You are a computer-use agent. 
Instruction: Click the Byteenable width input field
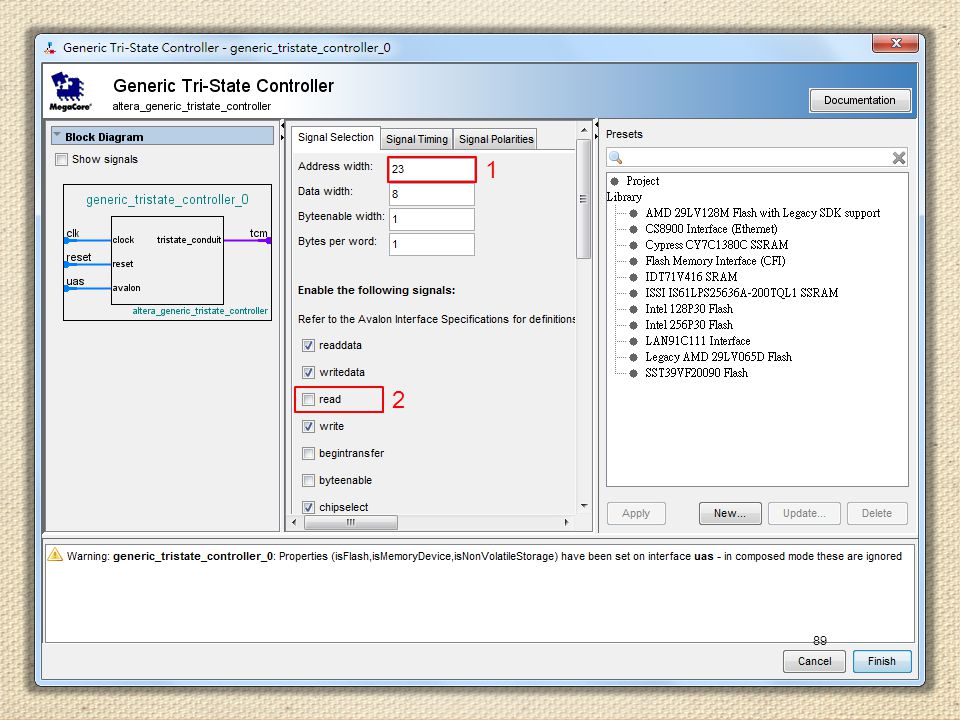pos(432,219)
